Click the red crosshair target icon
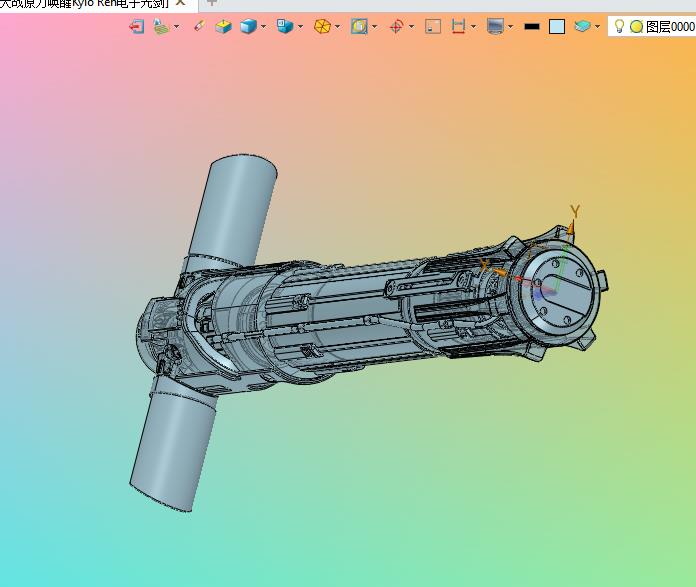 396,27
